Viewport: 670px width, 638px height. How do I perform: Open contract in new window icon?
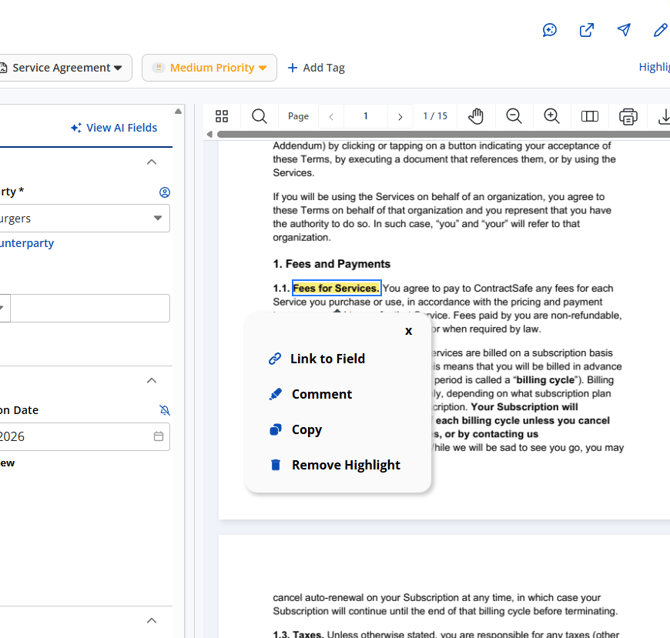[587, 30]
